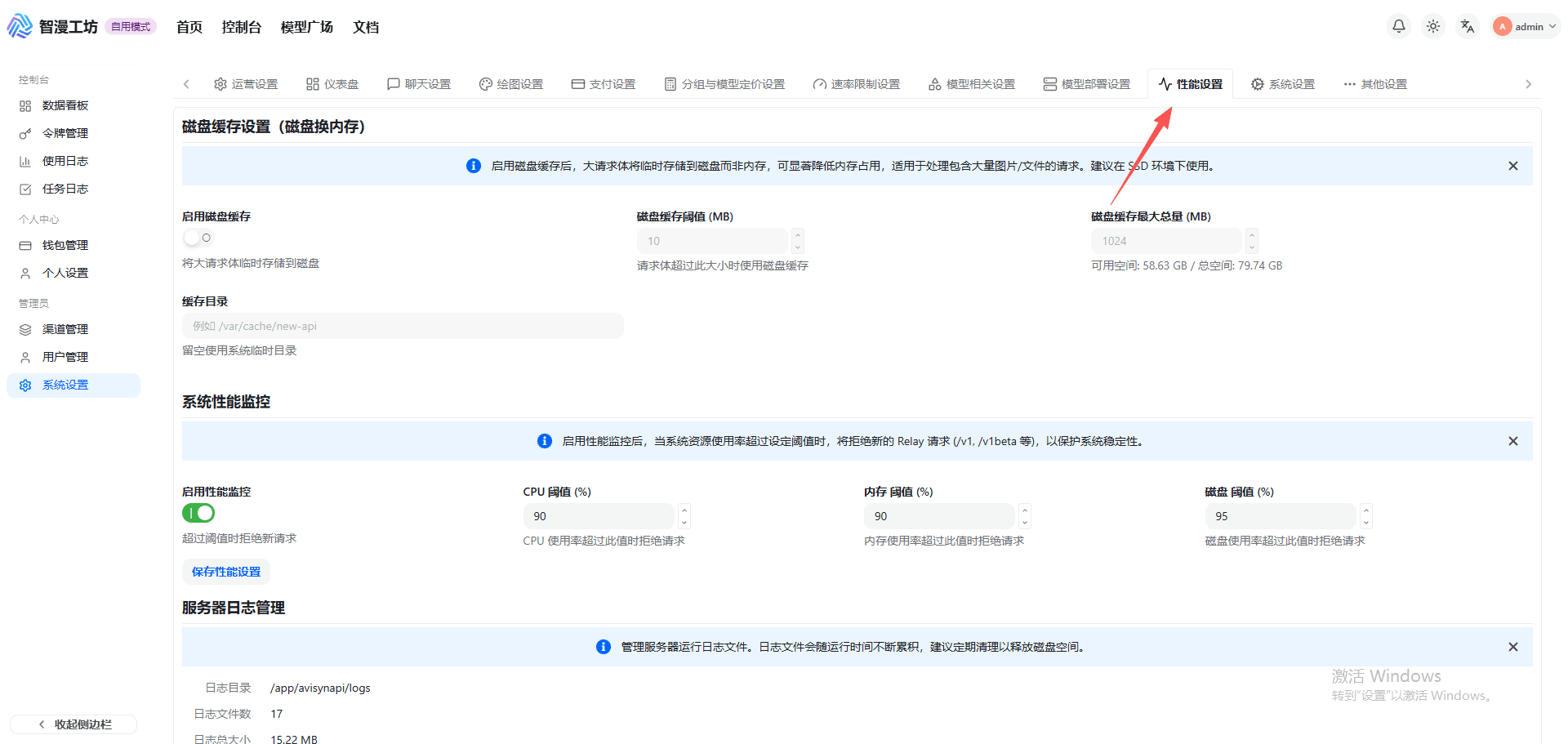The width and height of the screenshot is (1568, 744).
Task: Open 控制台 in top navigation
Action: click(x=242, y=27)
